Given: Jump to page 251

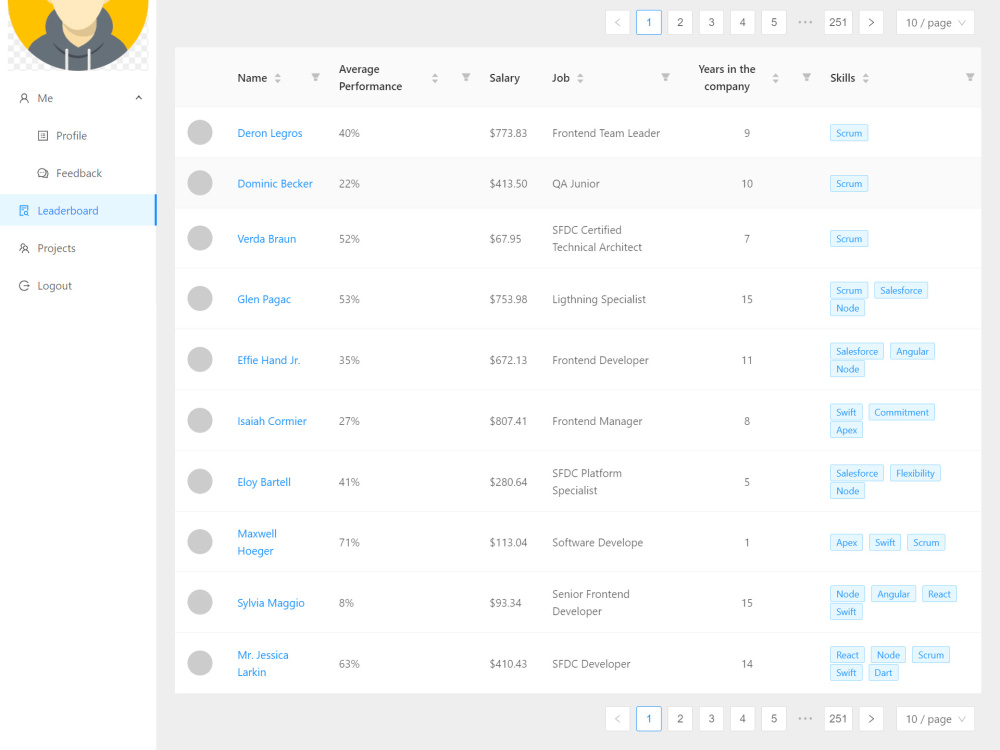Looking at the screenshot, I should point(838,21).
